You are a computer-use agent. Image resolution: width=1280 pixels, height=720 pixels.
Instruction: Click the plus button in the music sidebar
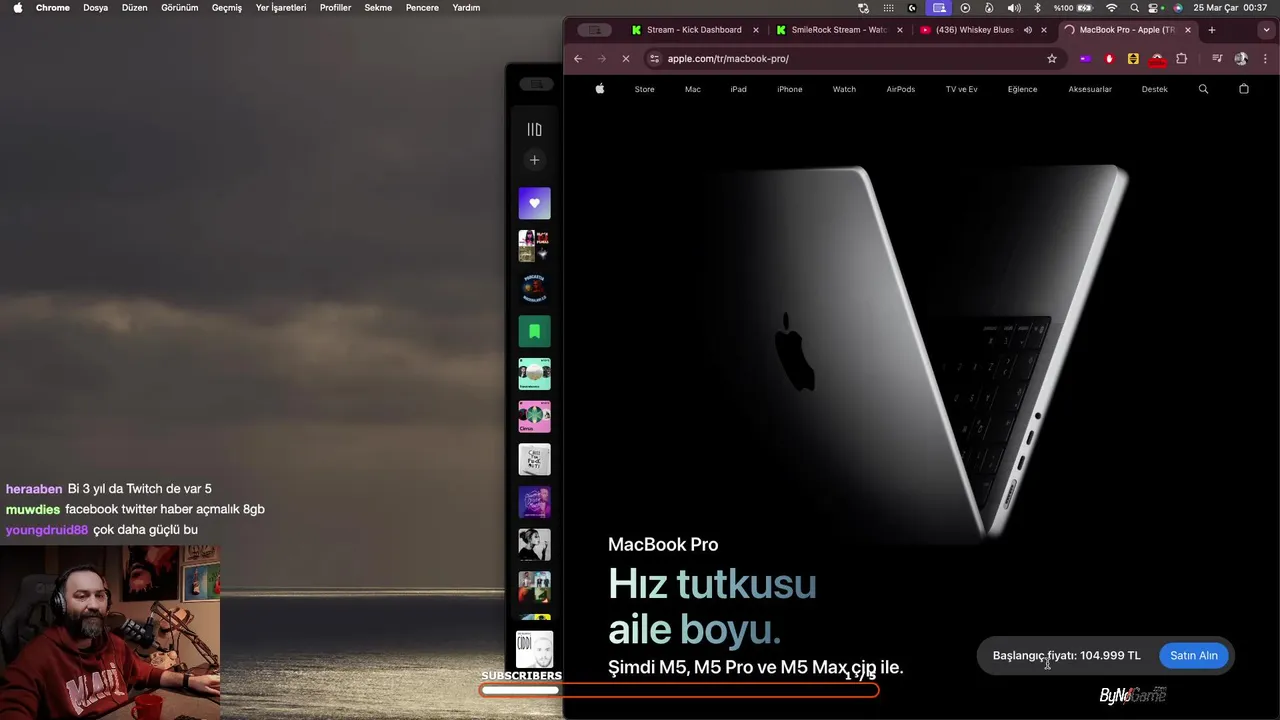point(534,160)
